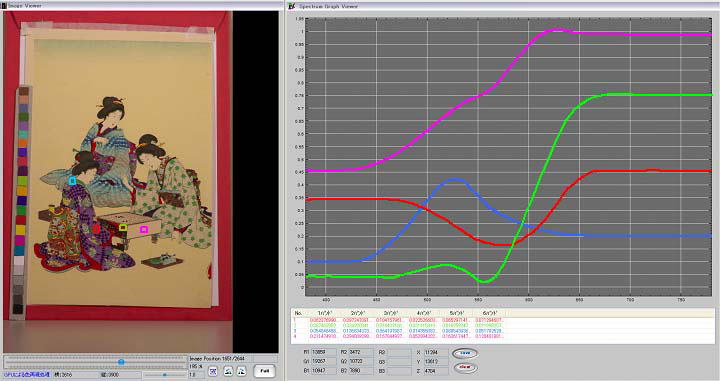Click the small zoom slider below the image
Screen dimensions: 720x381
pyautogui.click(x=164, y=375)
